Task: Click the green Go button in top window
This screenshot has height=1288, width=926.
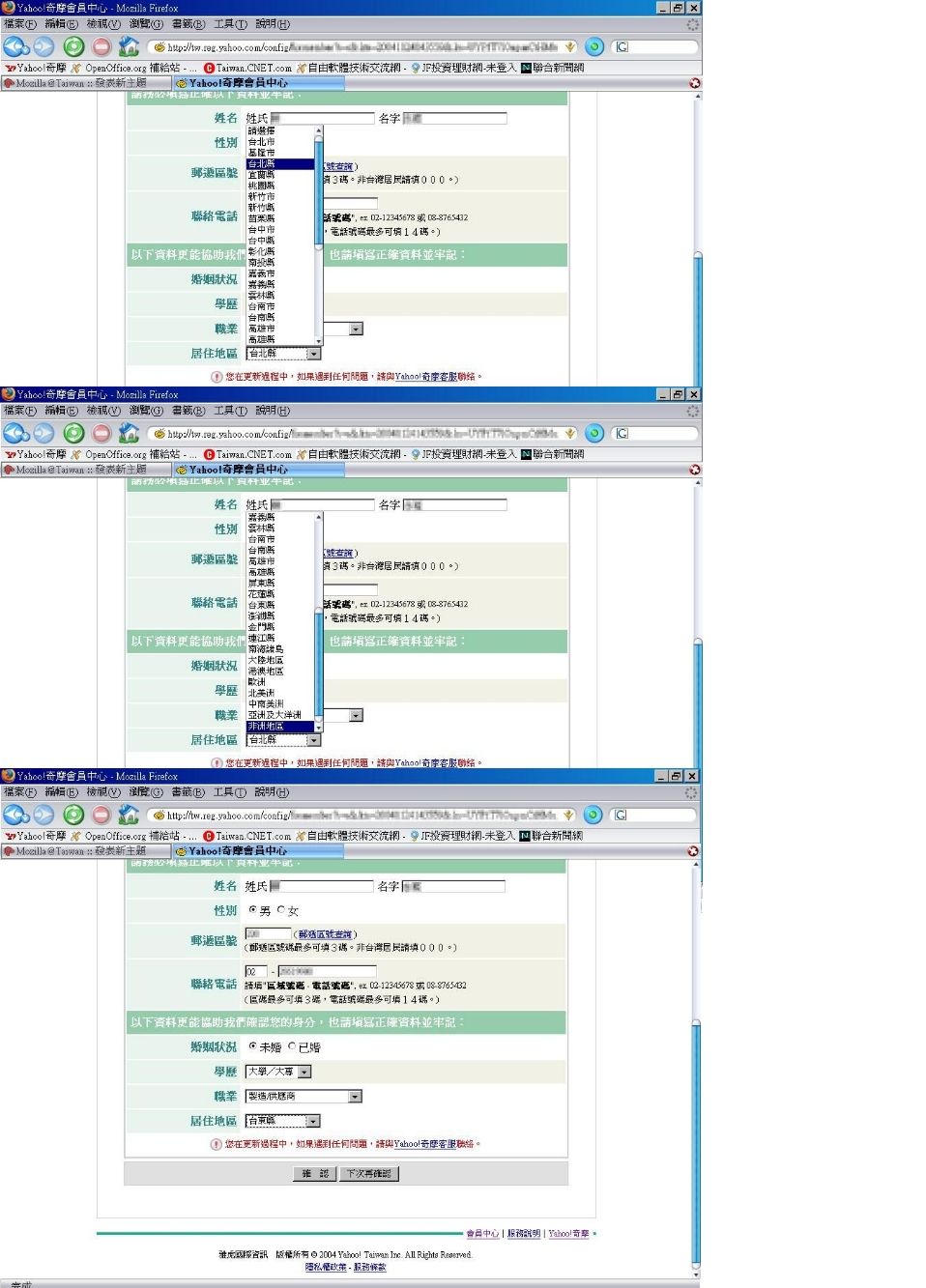Action: [594, 46]
